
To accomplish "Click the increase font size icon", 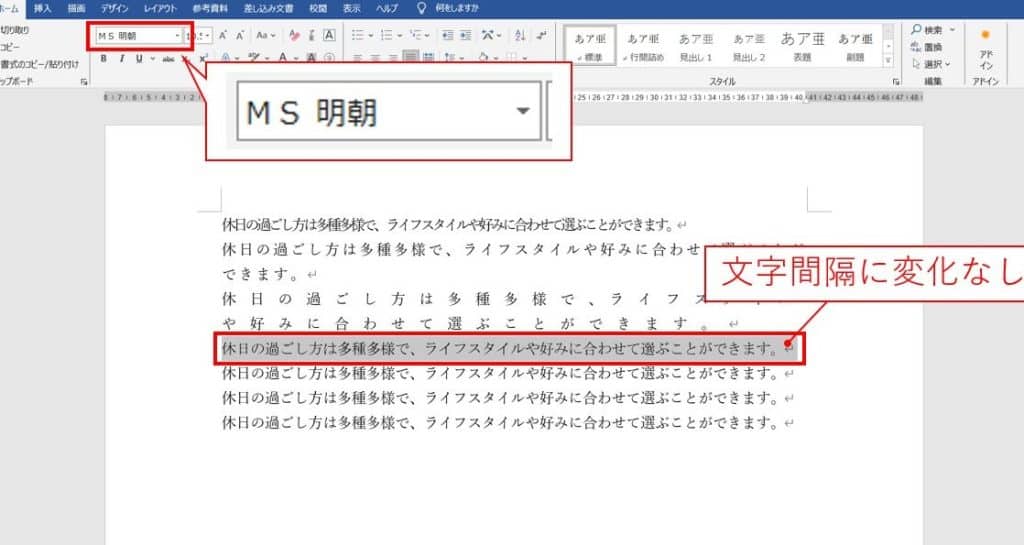I will 222,35.
